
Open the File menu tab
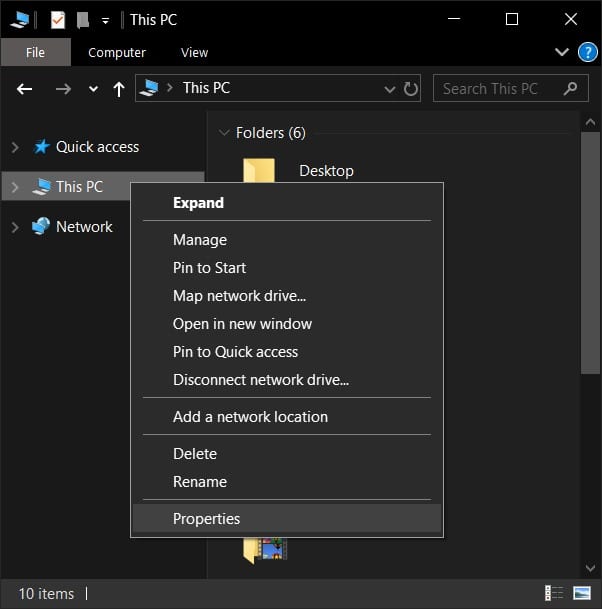point(34,53)
